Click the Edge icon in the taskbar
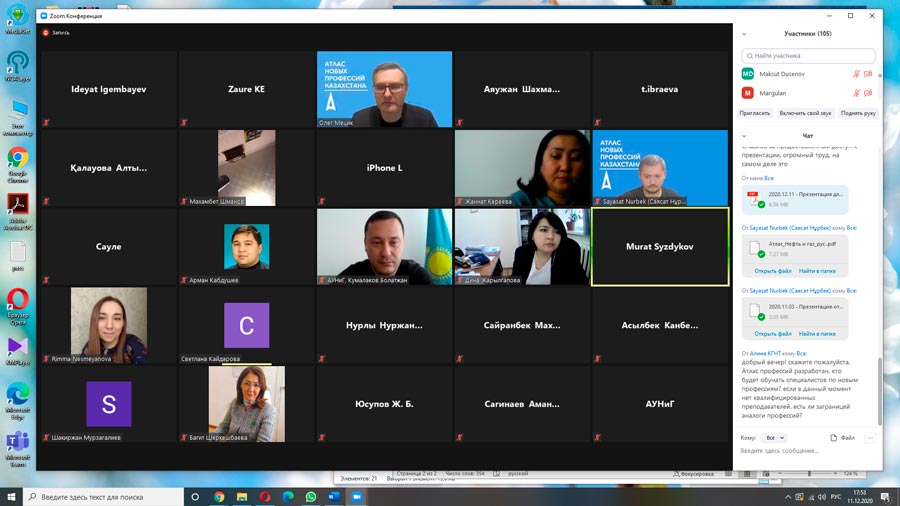The width and height of the screenshot is (900, 506). 288,497
